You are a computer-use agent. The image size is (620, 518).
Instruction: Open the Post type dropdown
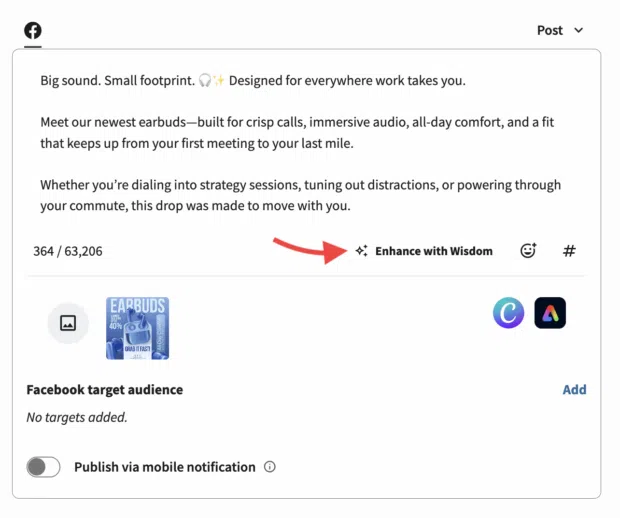(x=560, y=30)
